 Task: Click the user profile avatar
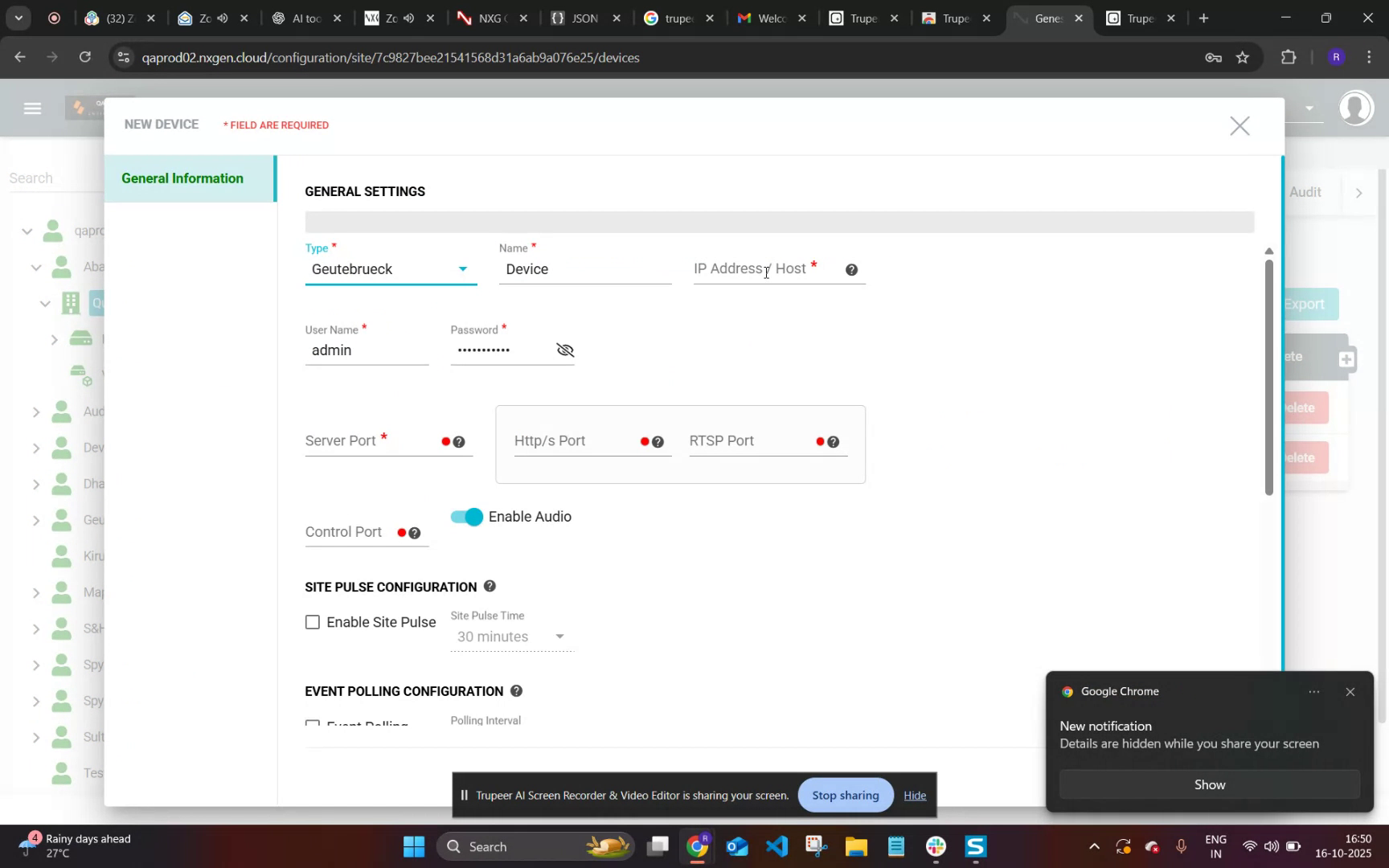[1356, 109]
